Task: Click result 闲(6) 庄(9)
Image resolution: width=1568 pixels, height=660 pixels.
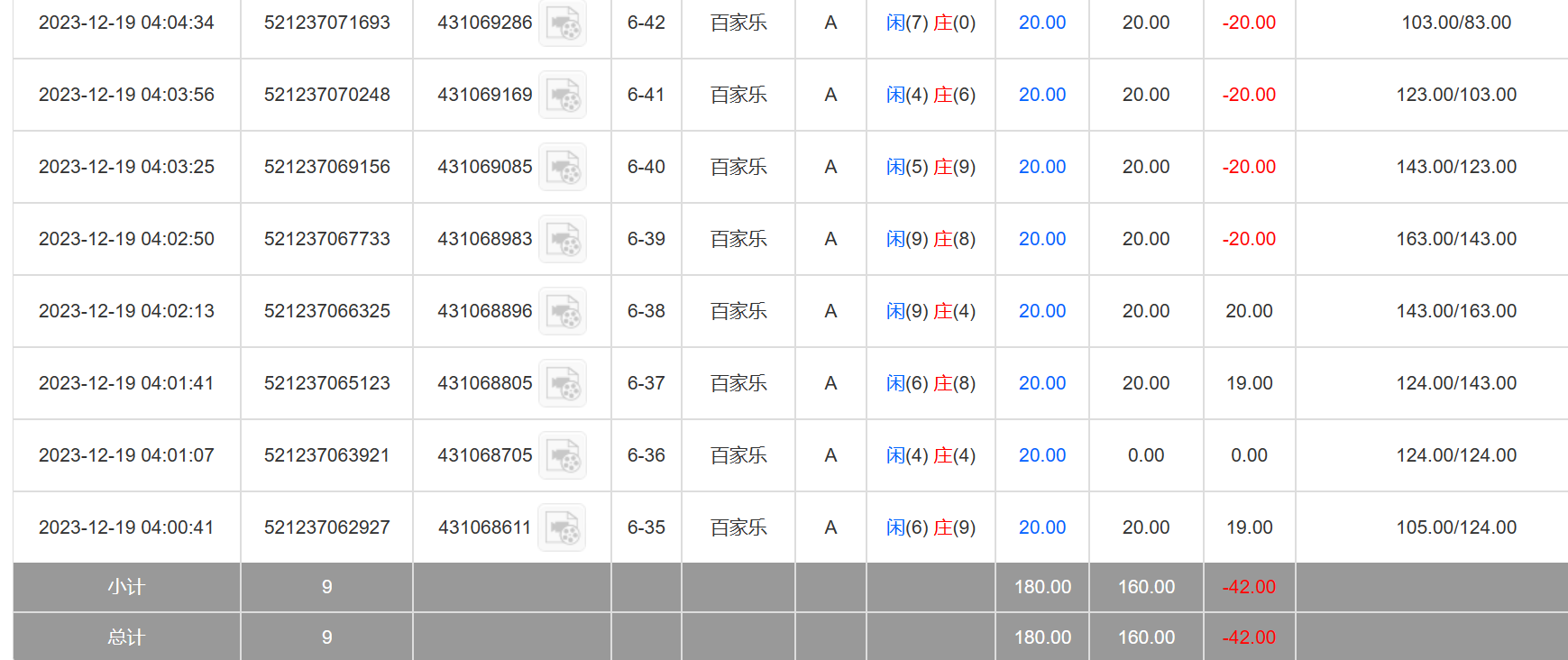Action: click(x=931, y=527)
